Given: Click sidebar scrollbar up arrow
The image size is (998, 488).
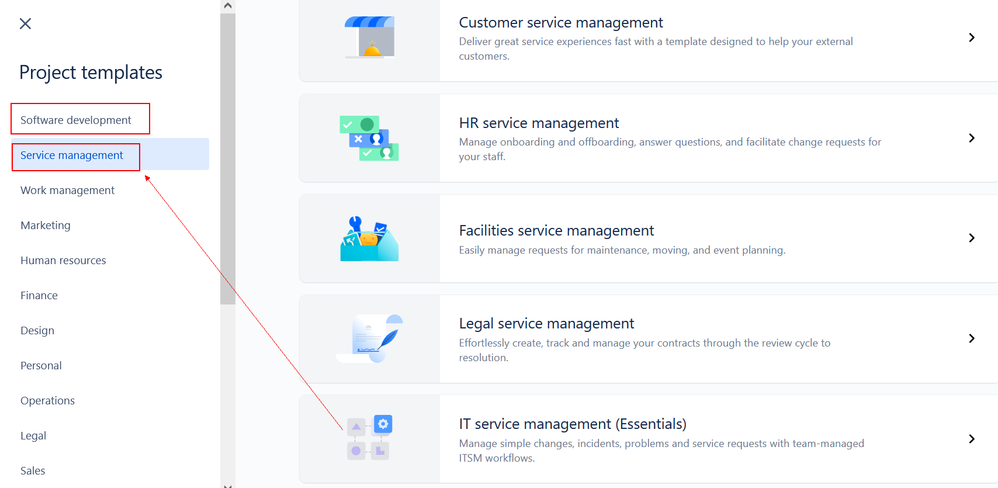Looking at the screenshot, I should [228, 5].
